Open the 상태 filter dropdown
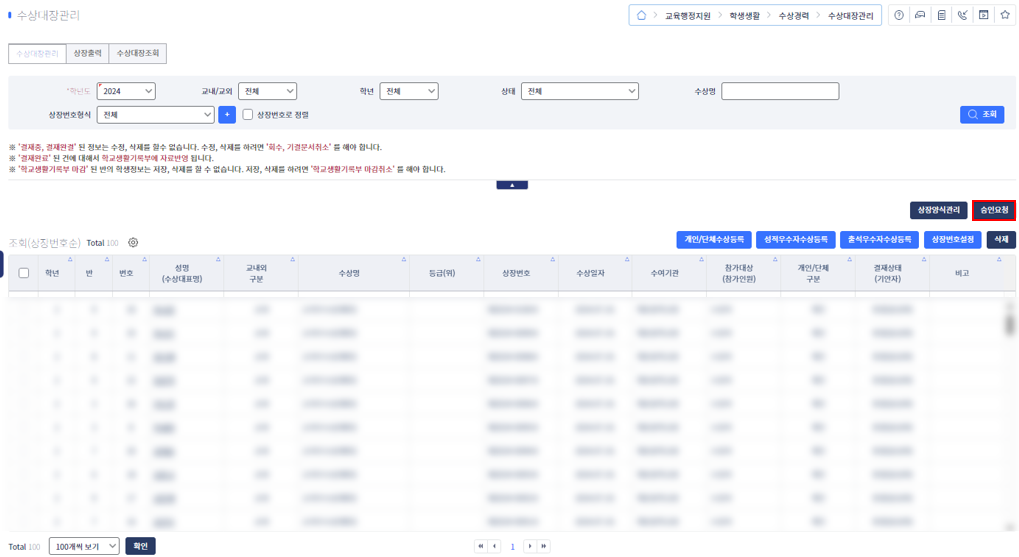1019x557 pixels. click(580, 91)
